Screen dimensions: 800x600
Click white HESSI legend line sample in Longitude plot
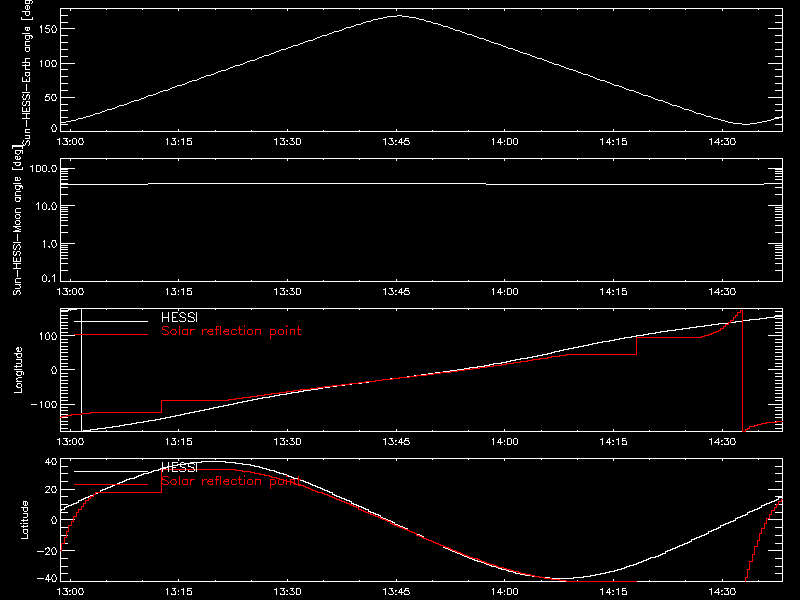click(x=111, y=321)
